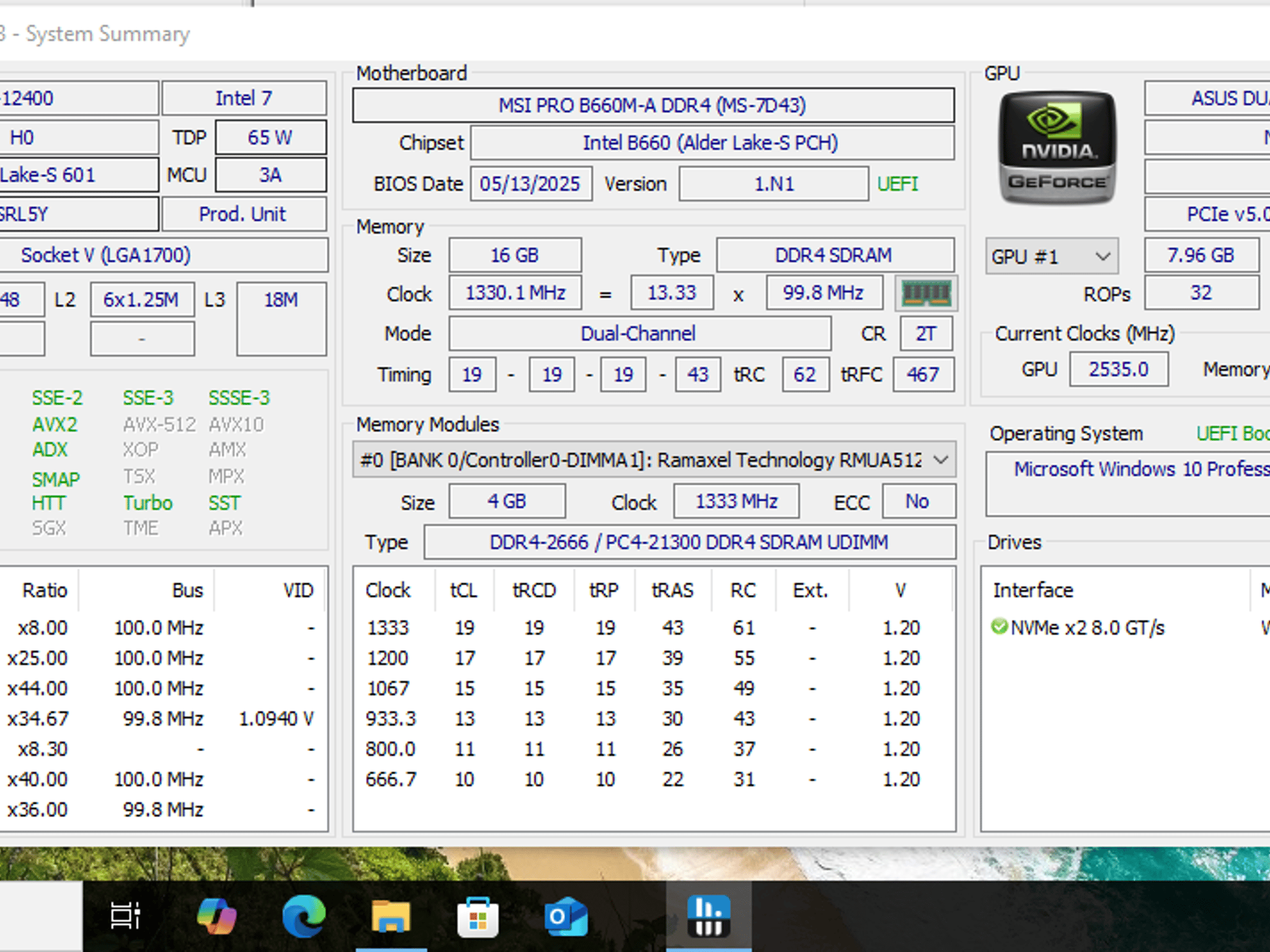Click the BIOS Date field 05/13/2025
The width and height of the screenshot is (1270, 952).
(x=531, y=184)
